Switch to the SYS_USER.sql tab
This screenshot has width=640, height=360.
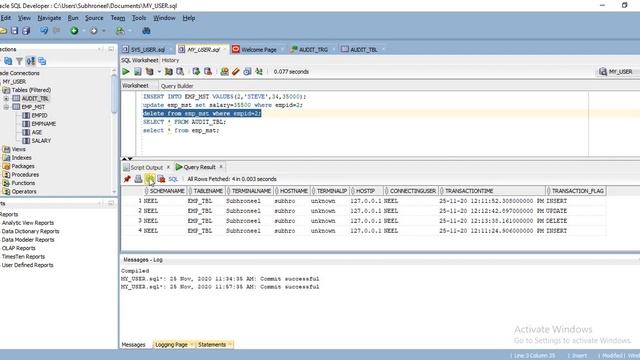pos(147,49)
